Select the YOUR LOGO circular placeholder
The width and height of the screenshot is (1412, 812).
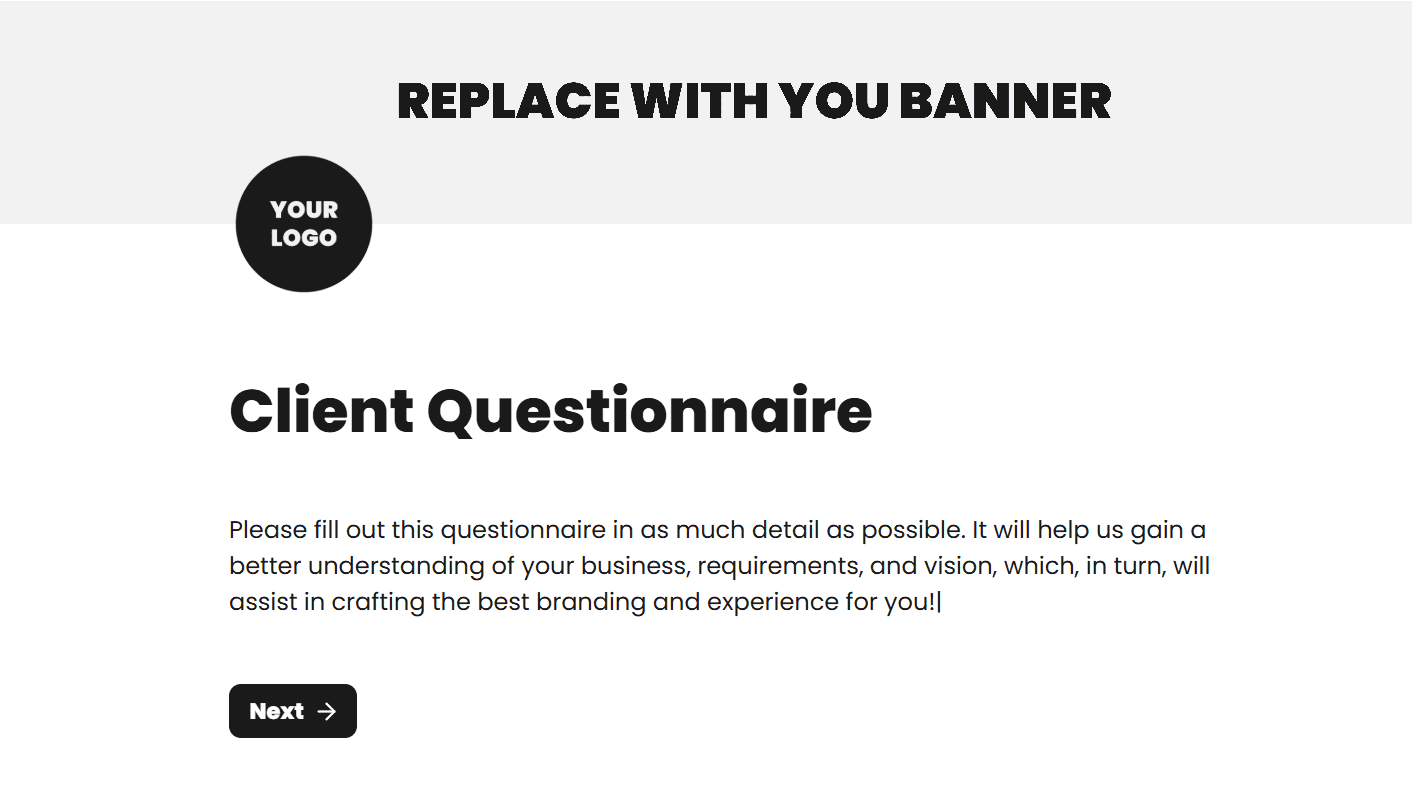click(x=304, y=224)
